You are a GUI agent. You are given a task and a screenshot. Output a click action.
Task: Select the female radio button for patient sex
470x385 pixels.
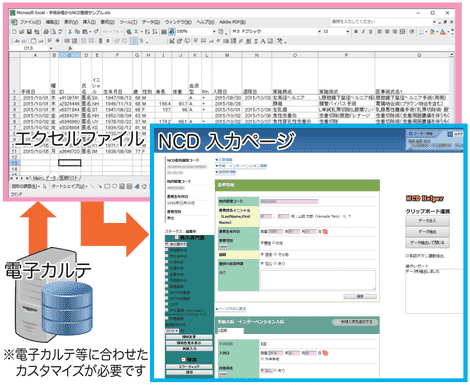point(274,243)
